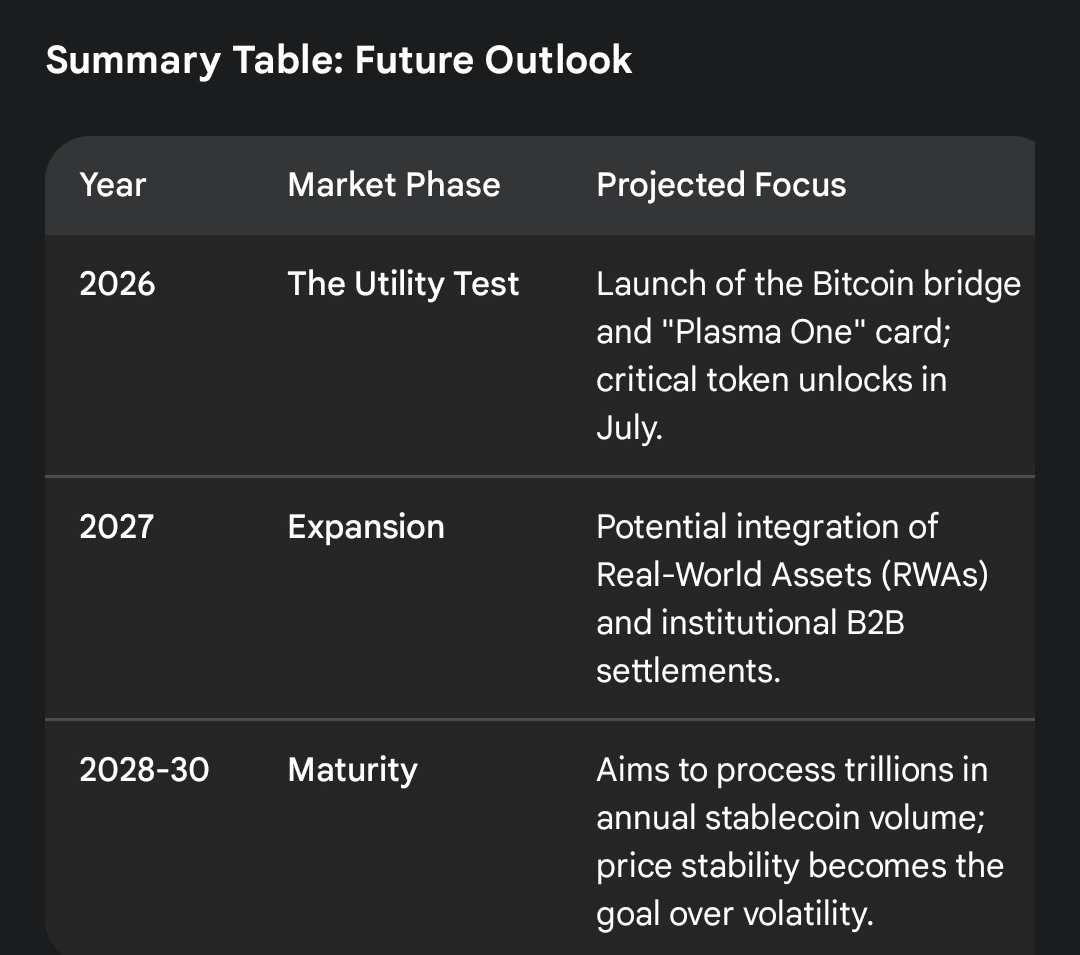The image size is (1080, 955).
Task: Click the "Potential integration of" text line
Action: pyautogui.click(x=767, y=527)
